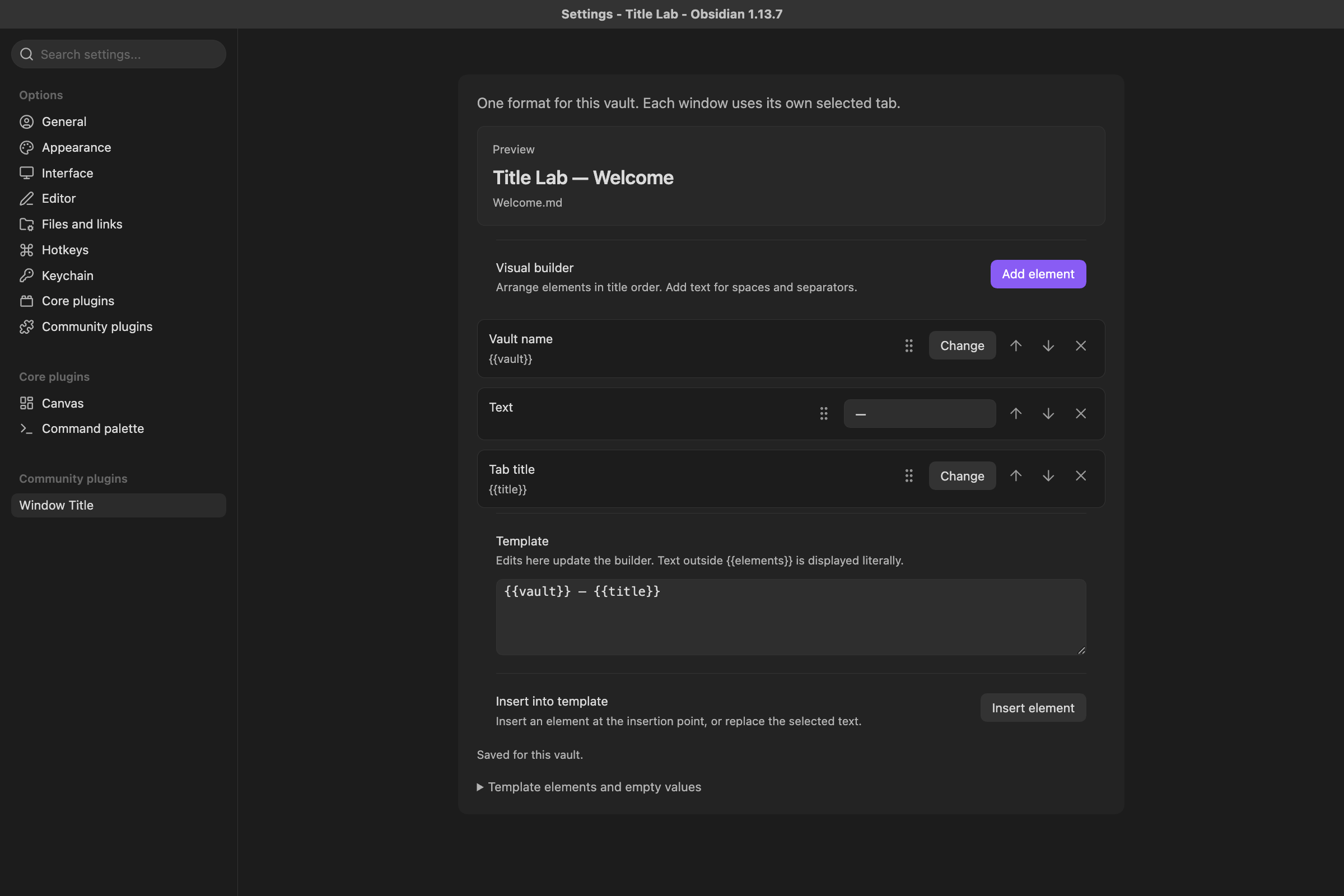Click the 'Title Lab — Welcome' preview text

pos(583,178)
